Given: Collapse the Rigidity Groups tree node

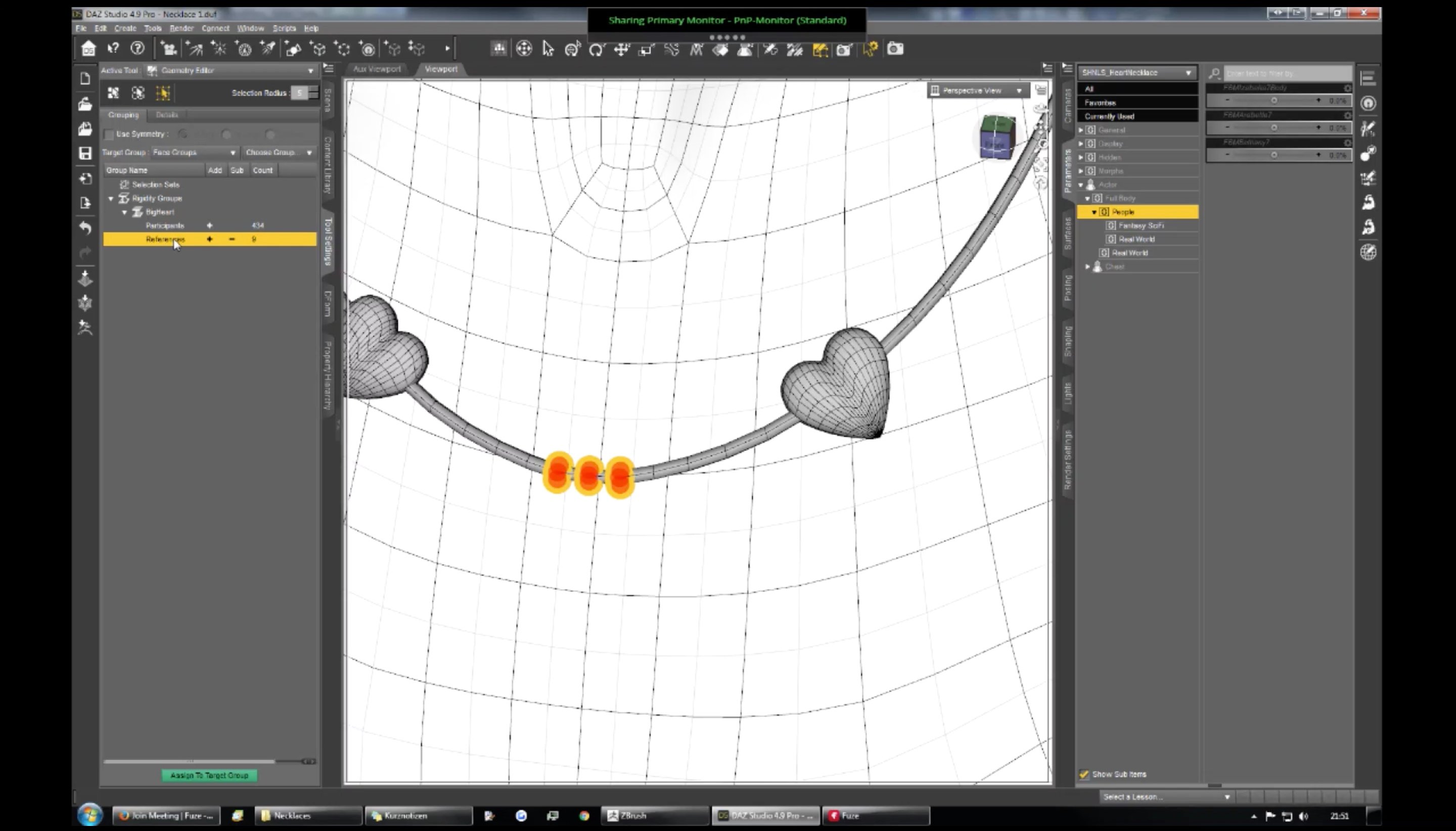Looking at the screenshot, I should 111,199.
